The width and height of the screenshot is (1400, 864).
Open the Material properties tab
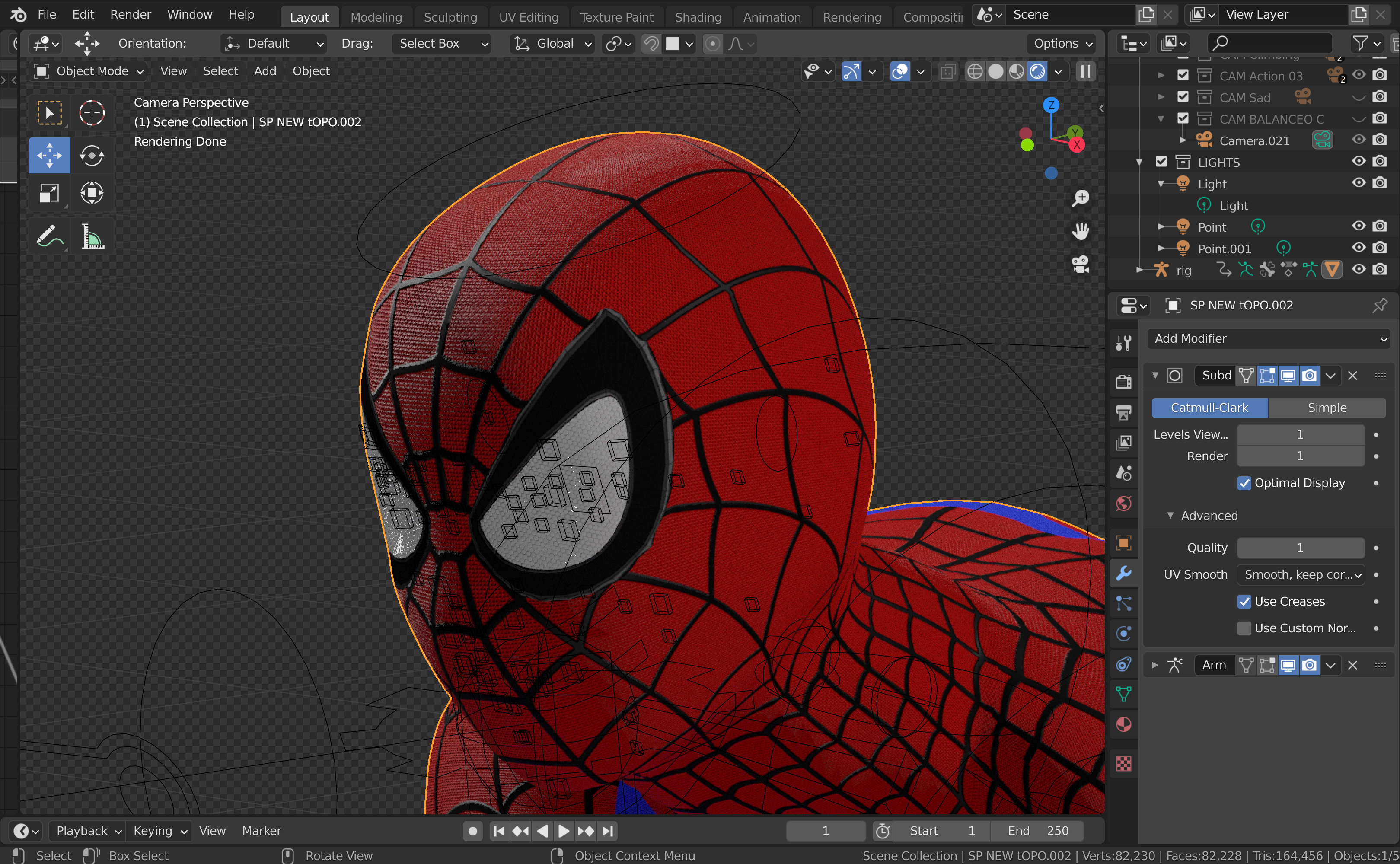pyautogui.click(x=1123, y=724)
